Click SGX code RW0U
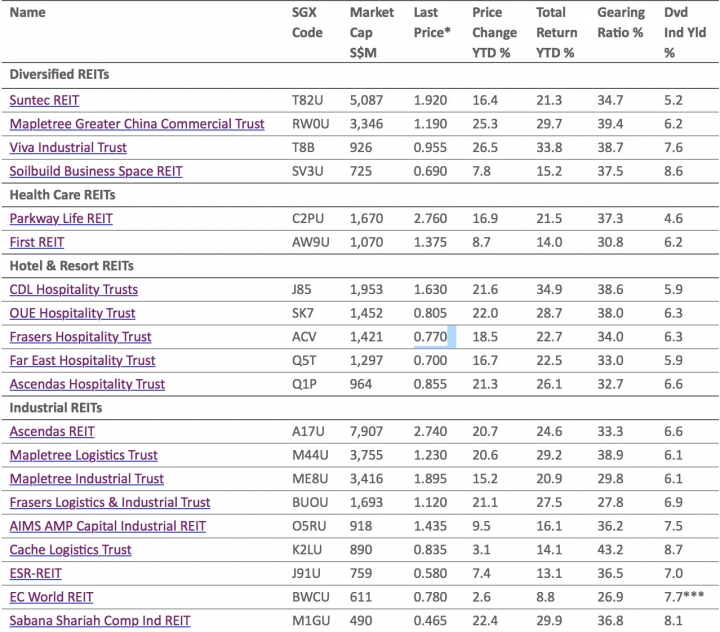Image resolution: width=720 pixels, height=632 pixels. coord(310,124)
